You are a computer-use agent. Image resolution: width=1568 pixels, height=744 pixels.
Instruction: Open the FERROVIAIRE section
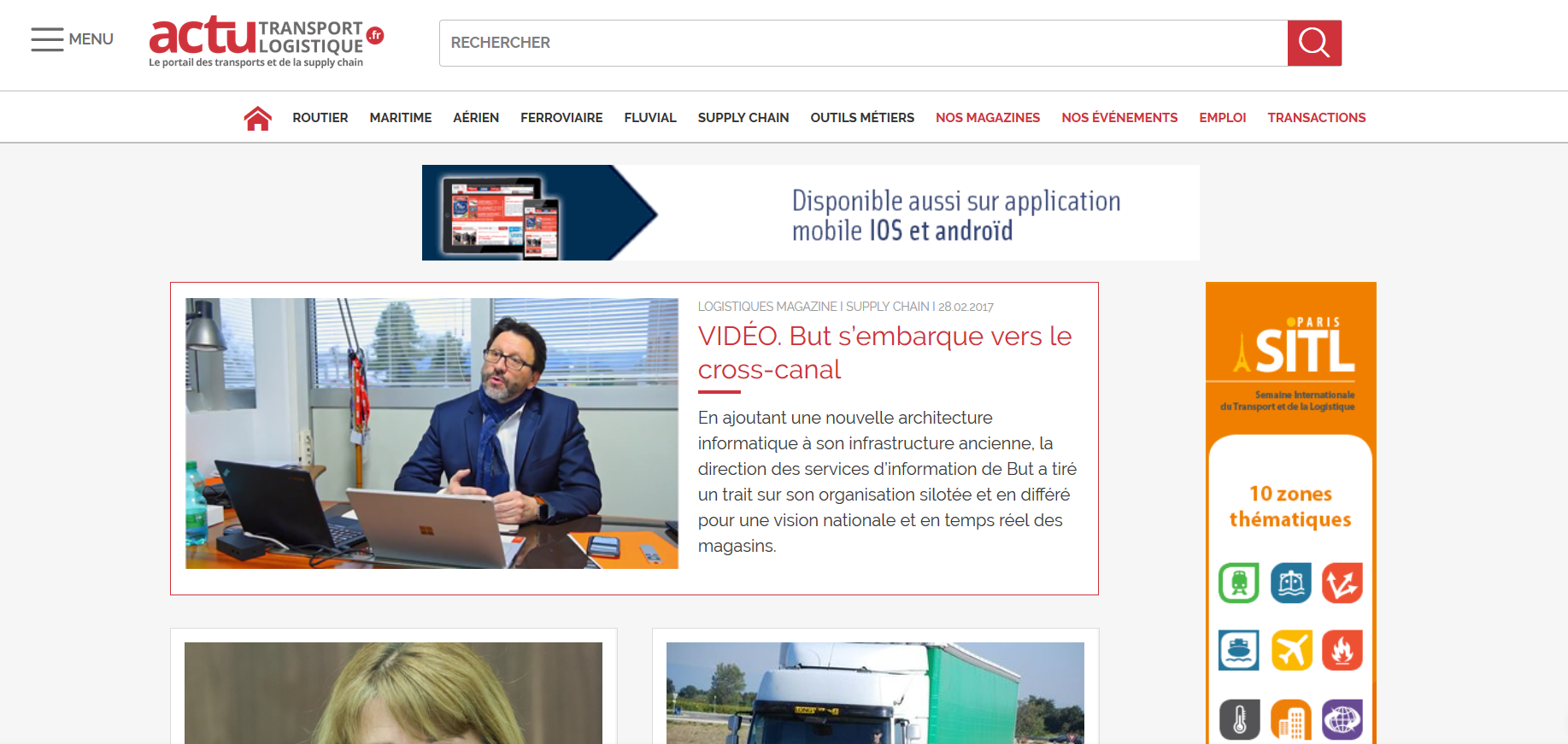pyautogui.click(x=561, y=118)
